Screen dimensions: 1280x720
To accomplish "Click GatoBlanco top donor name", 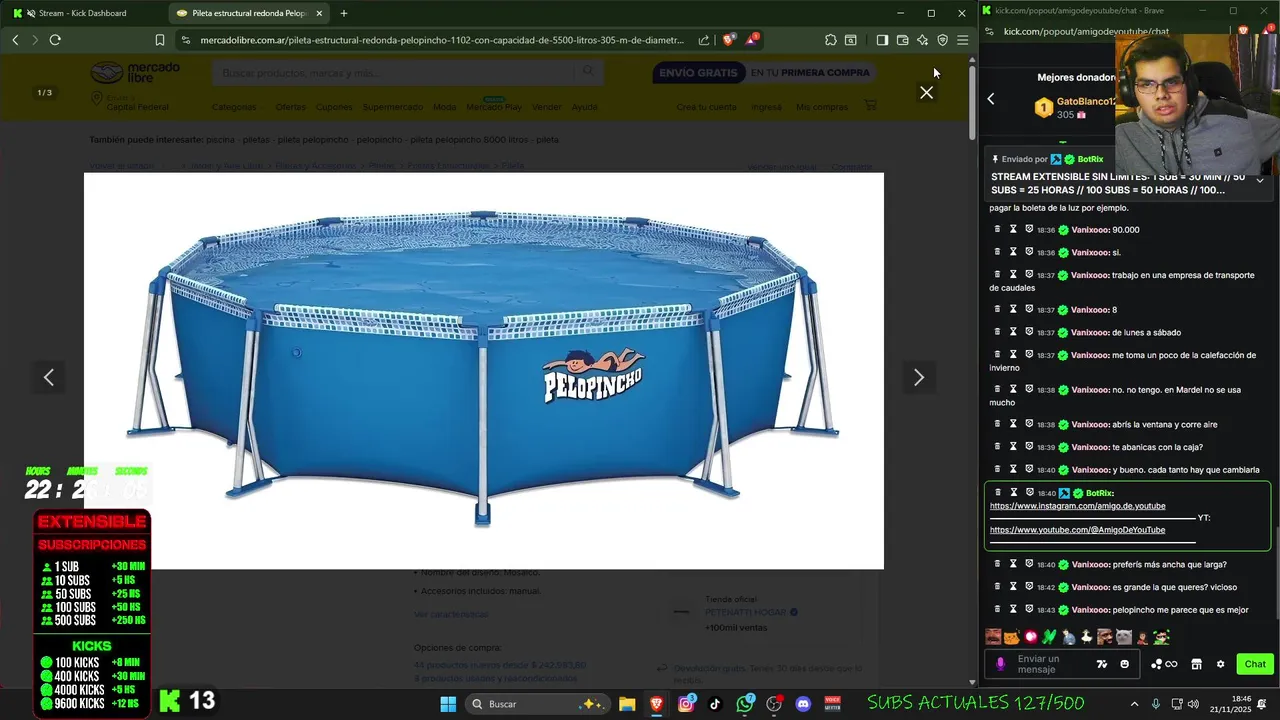I will 1087,102.
